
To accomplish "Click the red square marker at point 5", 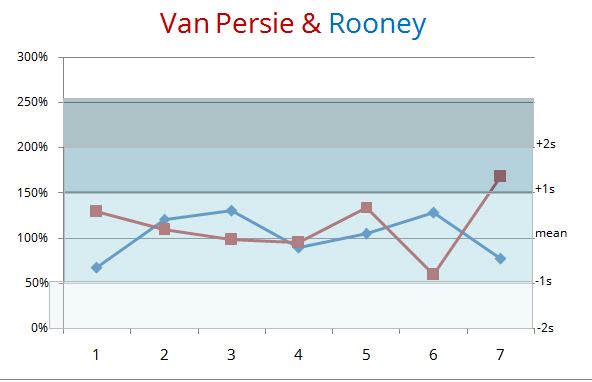I will (x=366, y=207).
